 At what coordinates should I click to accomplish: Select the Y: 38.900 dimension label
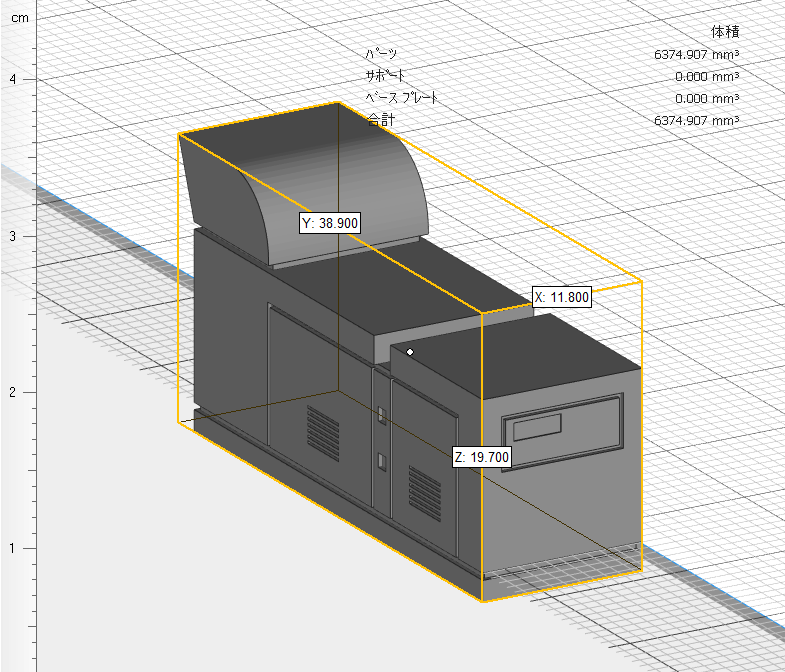pyautogui.click(x=330, y=223)
